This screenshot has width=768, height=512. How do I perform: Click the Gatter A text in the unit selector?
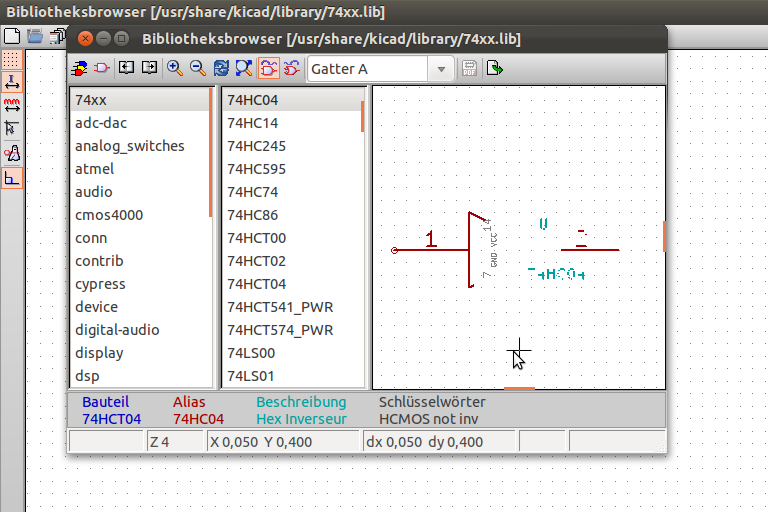point(339,69)
